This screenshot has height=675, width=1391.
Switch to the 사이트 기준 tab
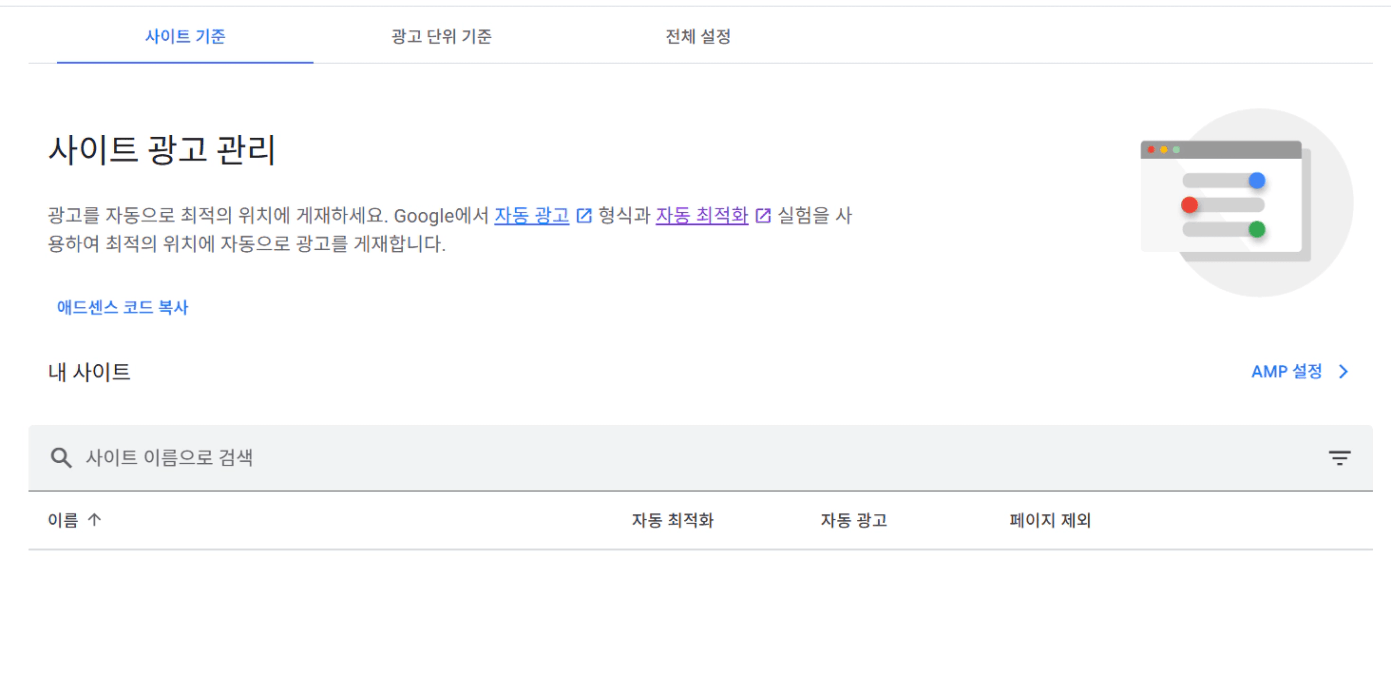[185, 37]
